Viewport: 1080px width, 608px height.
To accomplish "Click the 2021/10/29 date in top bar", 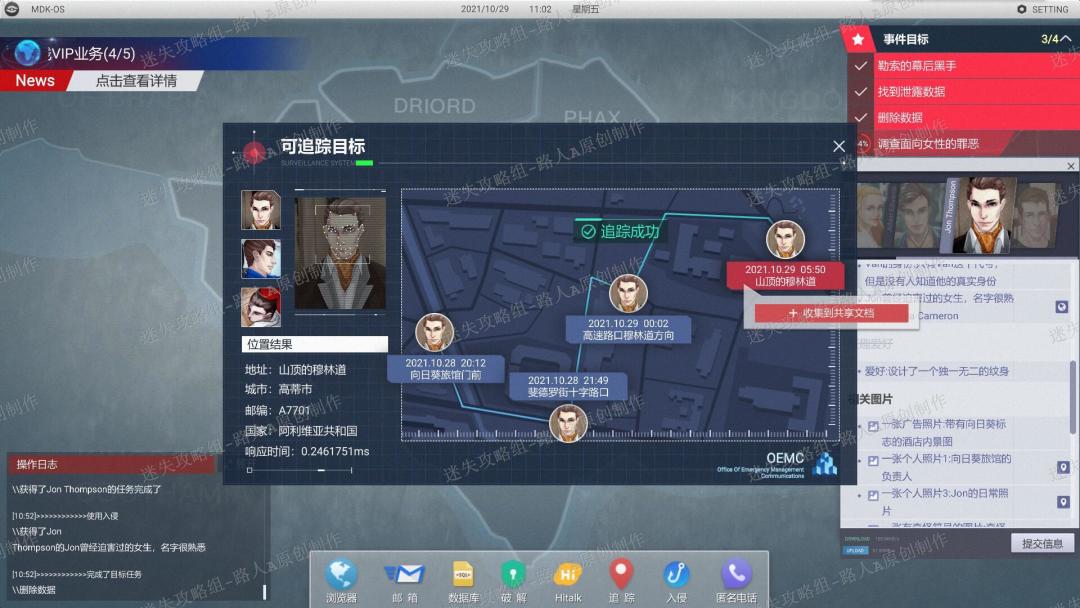I will coord(485,9).
